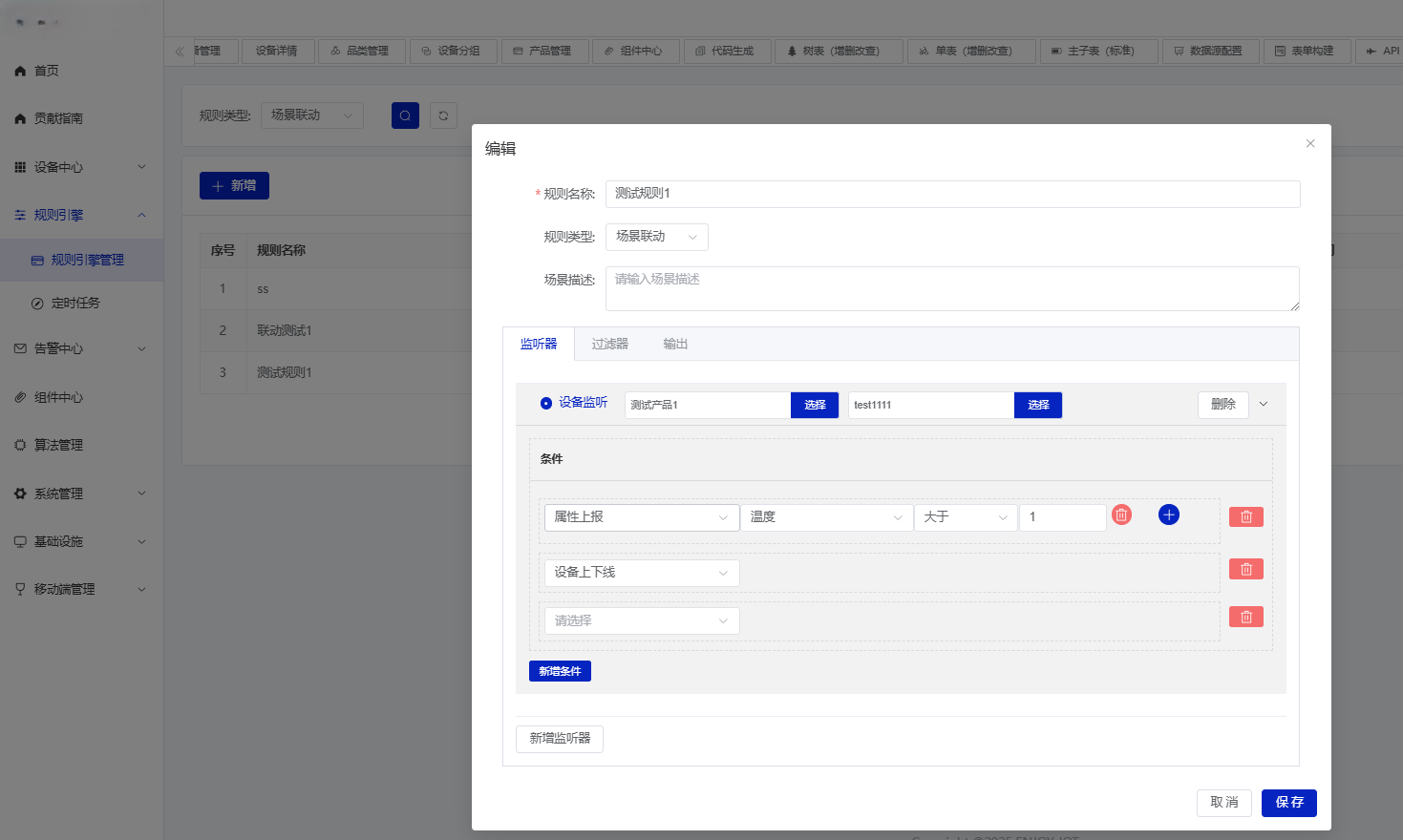The height and width of the screenshot is (840, 1403).
Task: Delete the 请选择 condition row with trash button
Action: point(1246,617)
